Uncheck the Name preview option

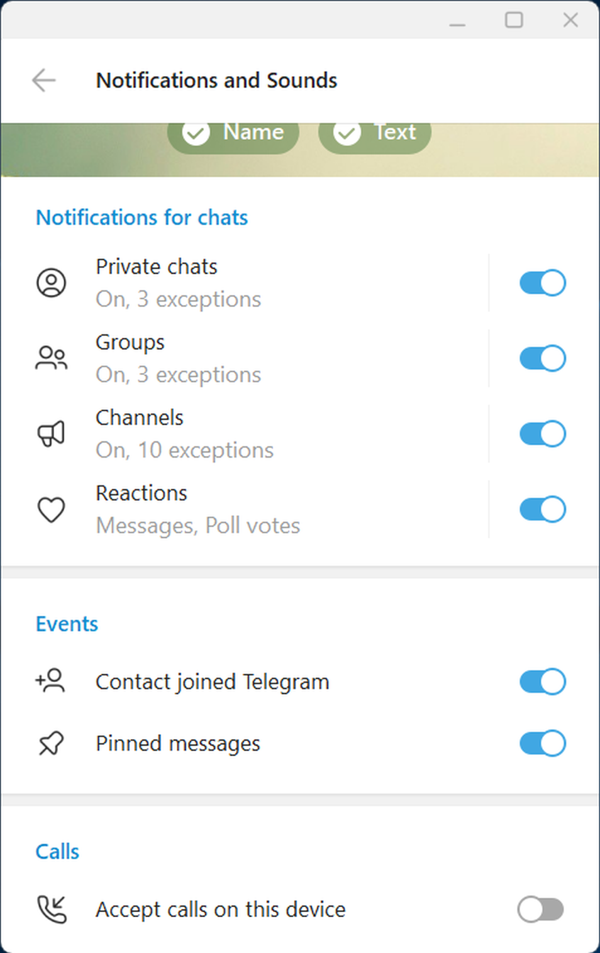point(233,133)
